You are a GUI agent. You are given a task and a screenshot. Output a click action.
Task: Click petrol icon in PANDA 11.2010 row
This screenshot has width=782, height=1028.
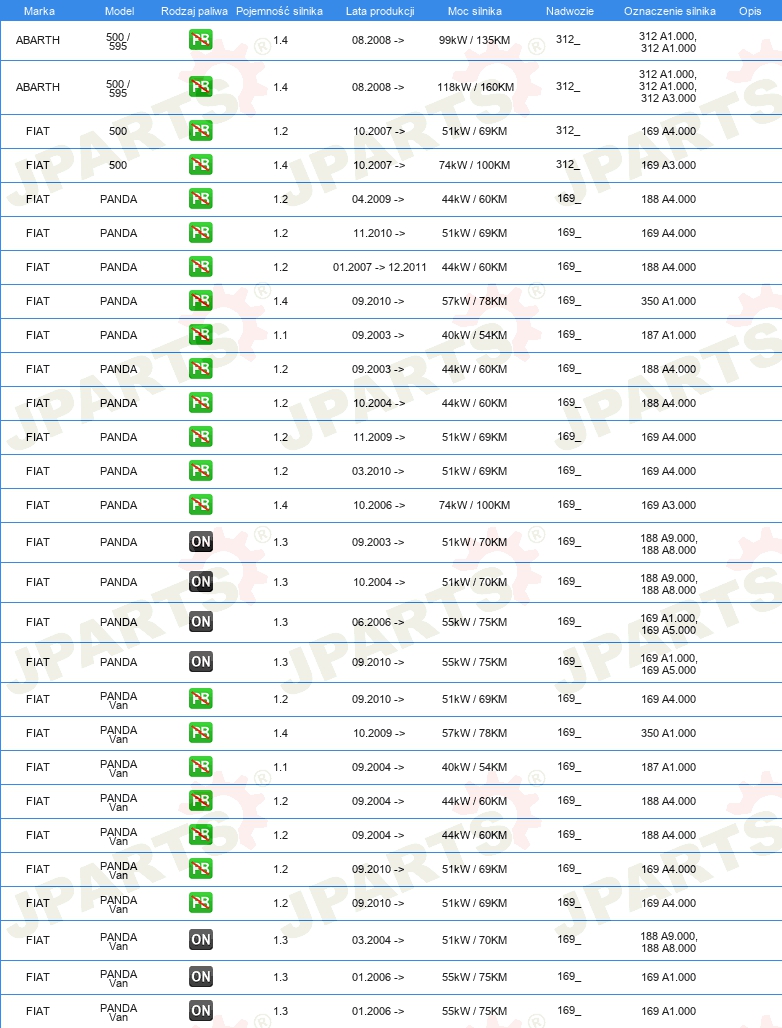[201, 233]
